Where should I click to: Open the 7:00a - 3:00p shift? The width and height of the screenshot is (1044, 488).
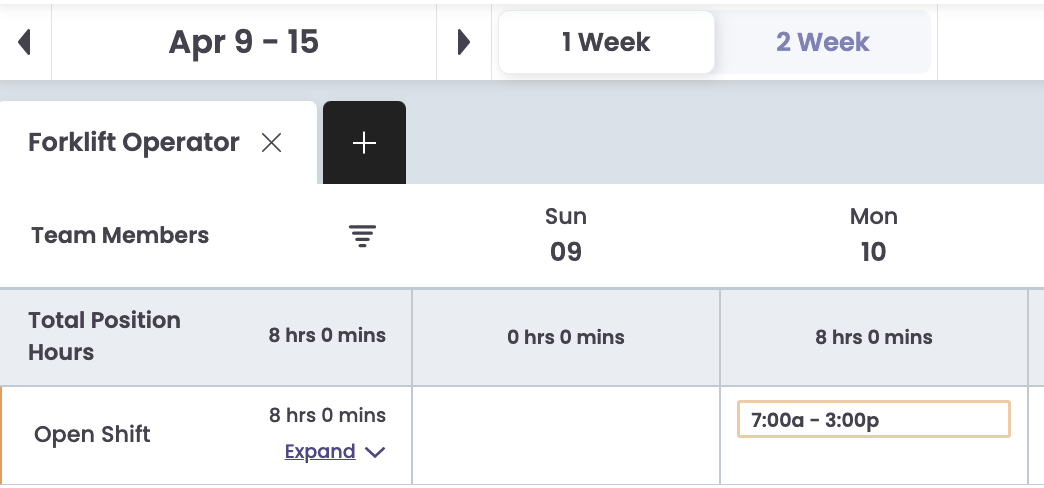click(x=873, y=420)
